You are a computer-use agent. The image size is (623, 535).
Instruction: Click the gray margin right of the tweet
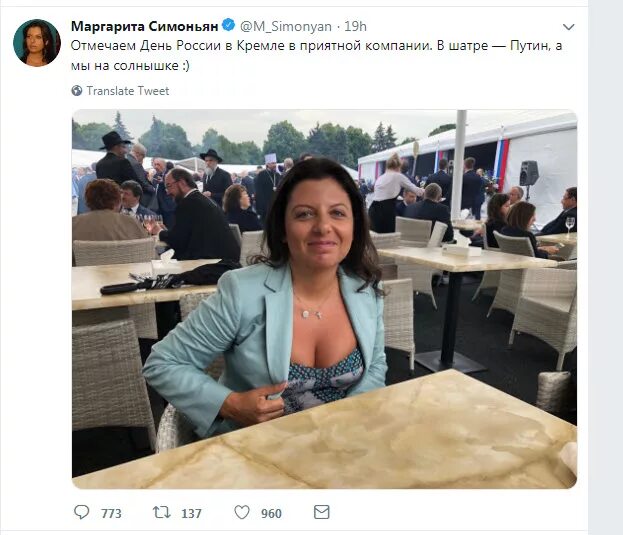pos(606,267)
